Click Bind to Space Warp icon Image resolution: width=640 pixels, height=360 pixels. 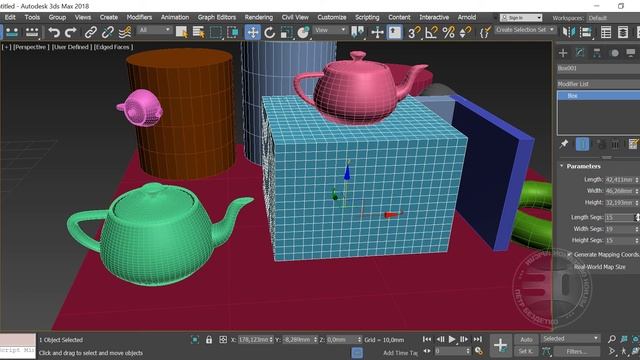point(125,32)
